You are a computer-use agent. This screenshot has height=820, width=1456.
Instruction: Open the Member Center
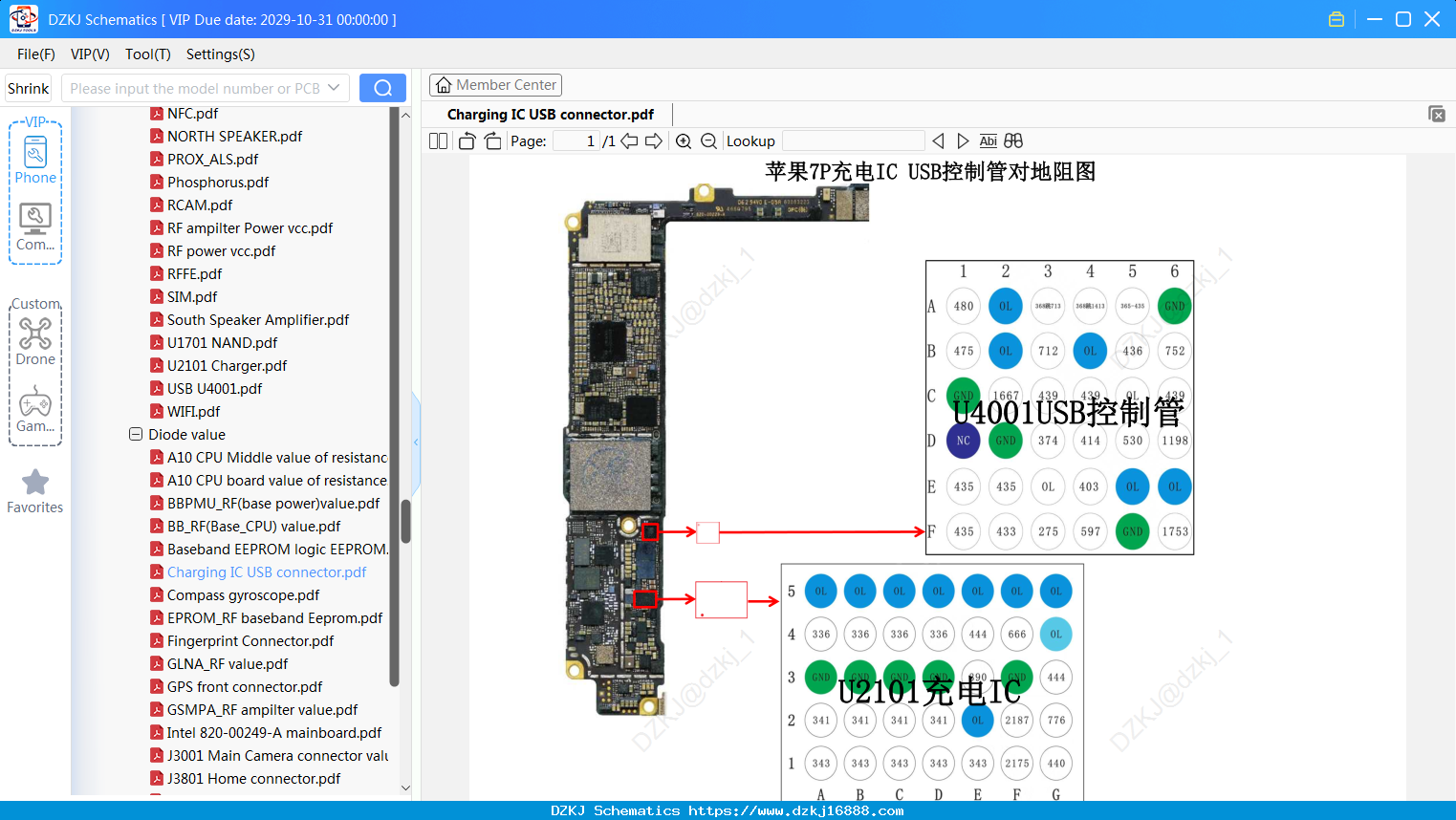pos(495,85)
